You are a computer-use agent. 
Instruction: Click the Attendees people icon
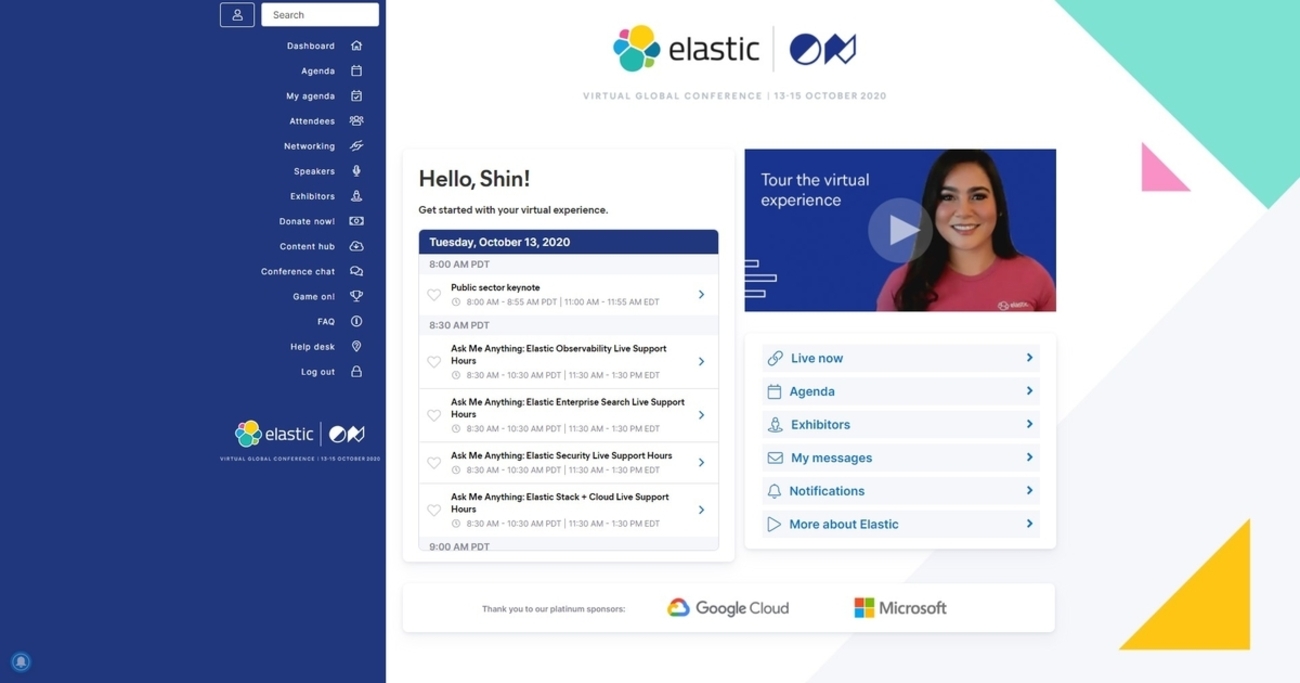[356, 121]
